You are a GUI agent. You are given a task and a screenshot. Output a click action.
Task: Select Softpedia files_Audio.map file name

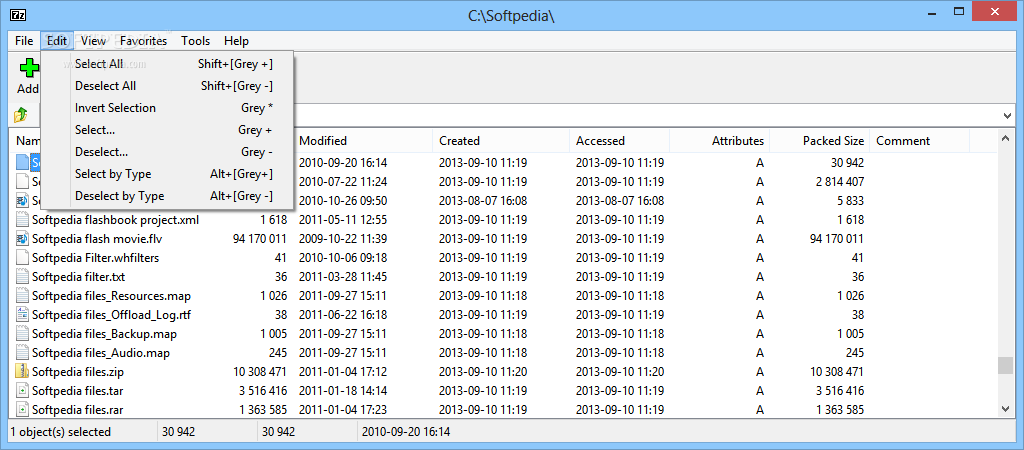point(101,353)
